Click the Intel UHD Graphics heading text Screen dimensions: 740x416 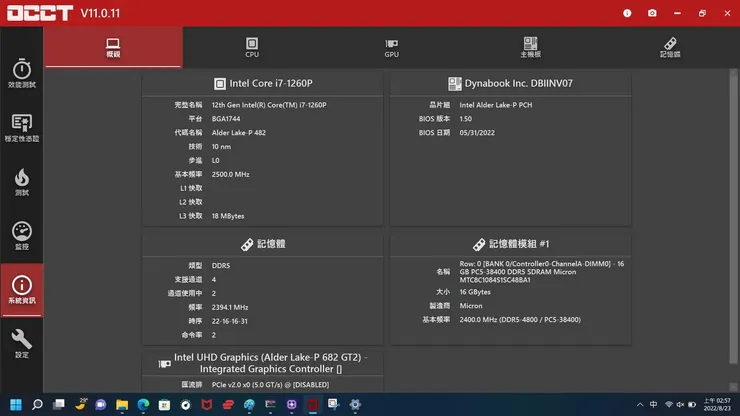[270, 363]
